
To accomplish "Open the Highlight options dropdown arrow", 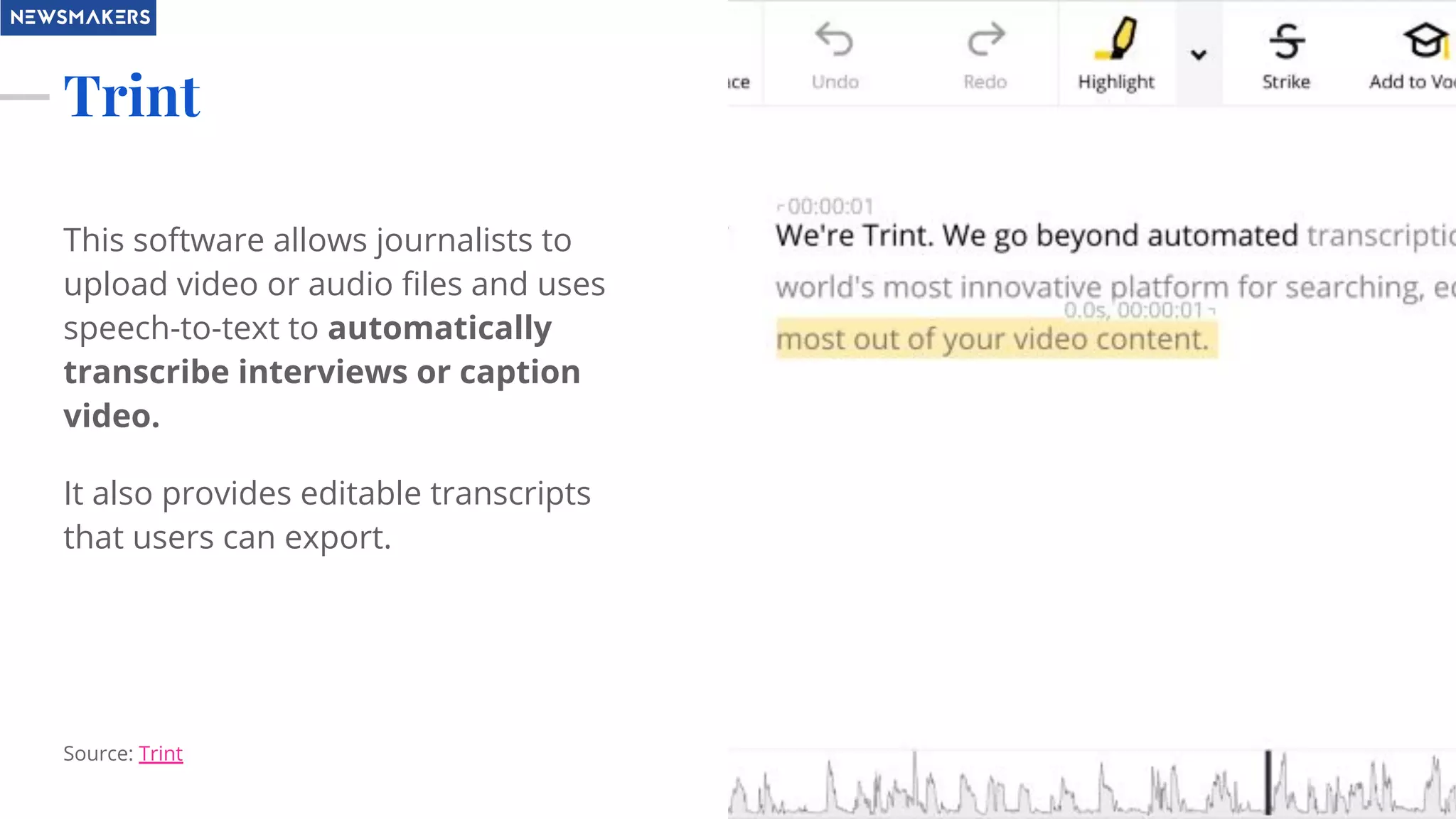I will tap(1199, 55).
